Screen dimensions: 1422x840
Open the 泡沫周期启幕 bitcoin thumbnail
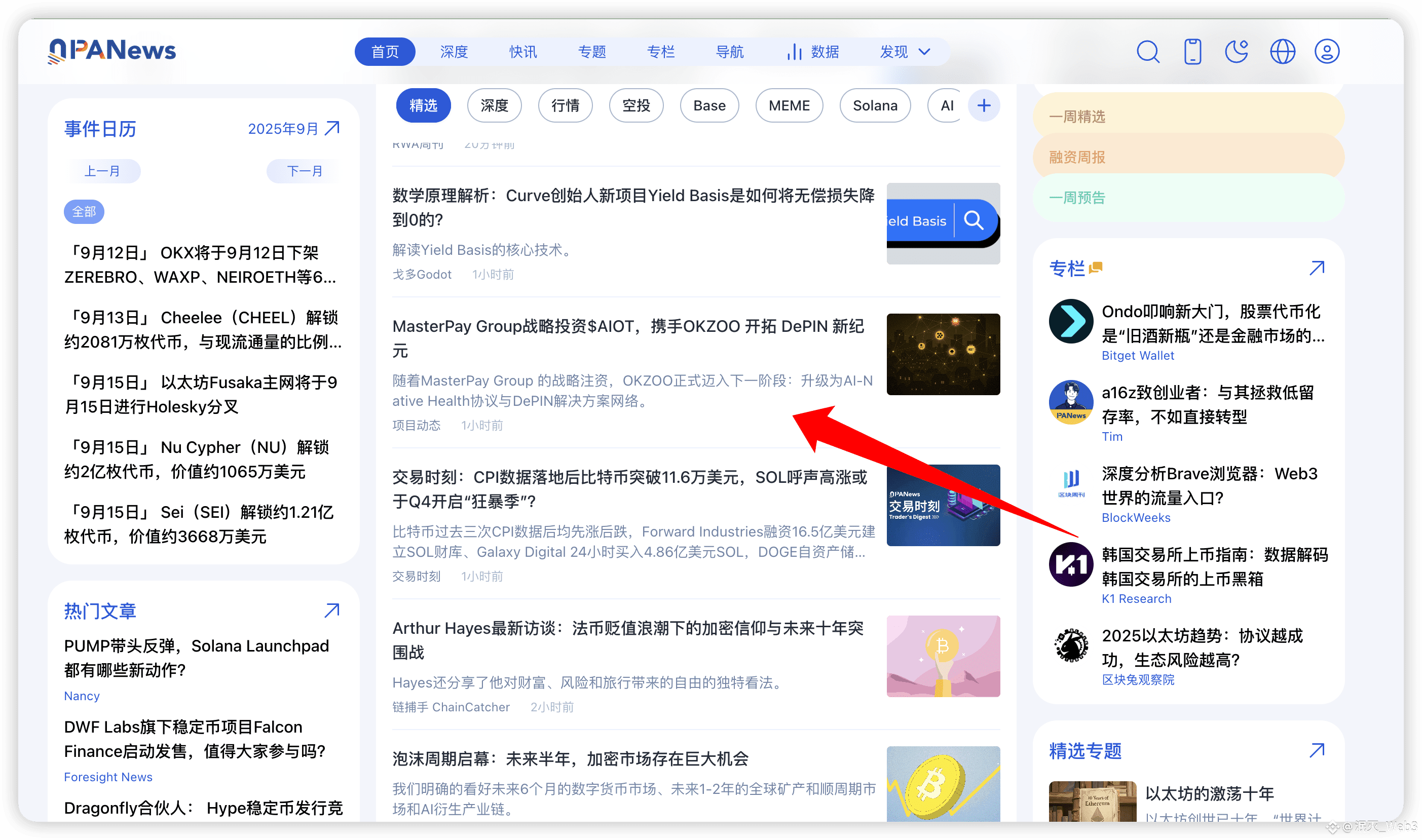[943, 785]
